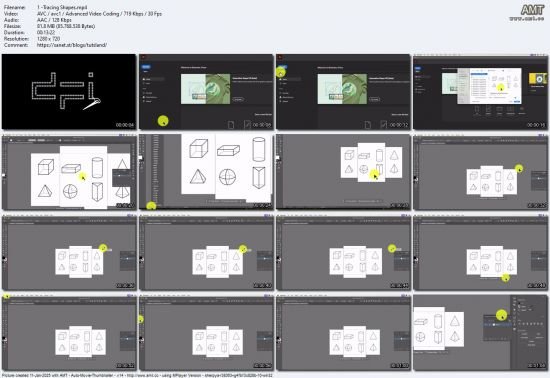Open the file-open dialog thumbnail stamped 00:00:15

[481, 92]
